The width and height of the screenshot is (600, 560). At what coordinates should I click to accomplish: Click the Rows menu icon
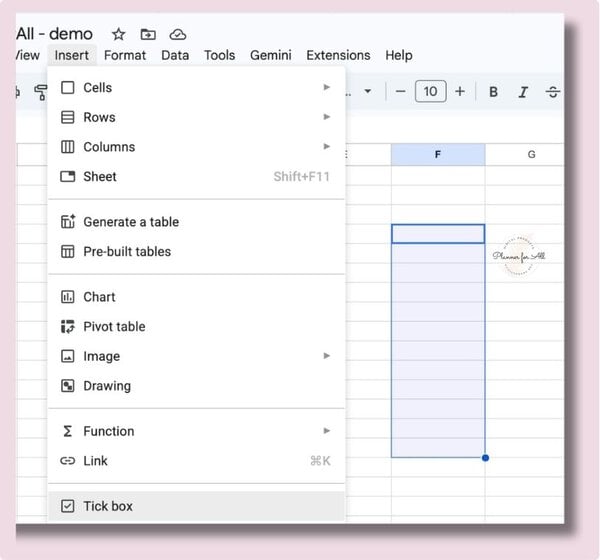point(68,117)
